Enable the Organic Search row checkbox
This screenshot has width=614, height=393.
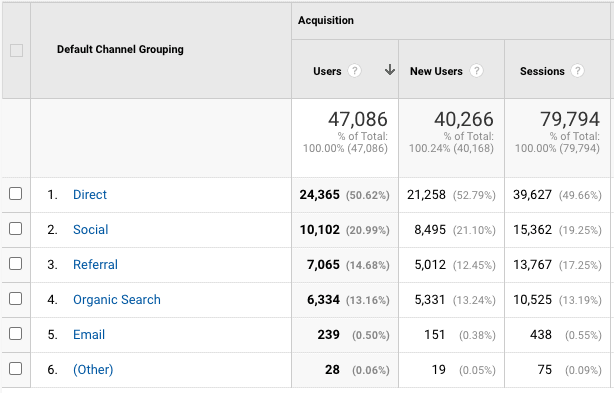[x=15, y=298]
